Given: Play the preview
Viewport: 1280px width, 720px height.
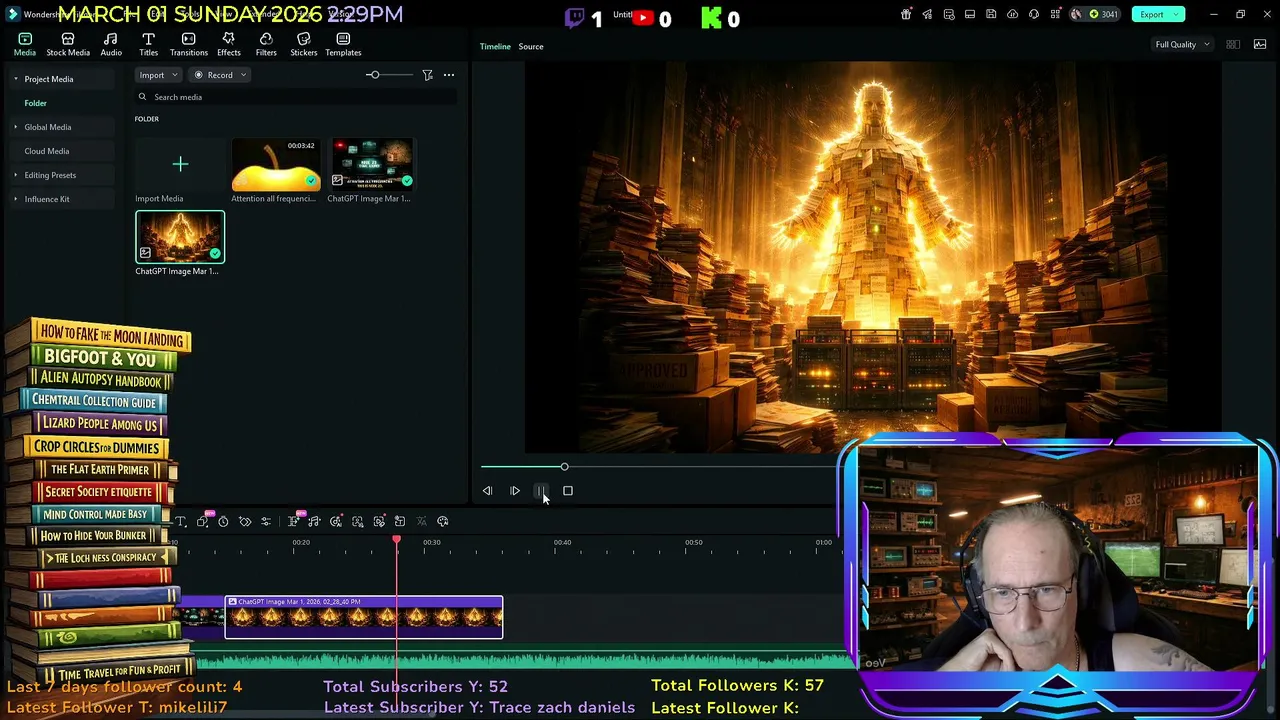Looking at the screenshot, I should pyautogui.click(x=515, y=491).
